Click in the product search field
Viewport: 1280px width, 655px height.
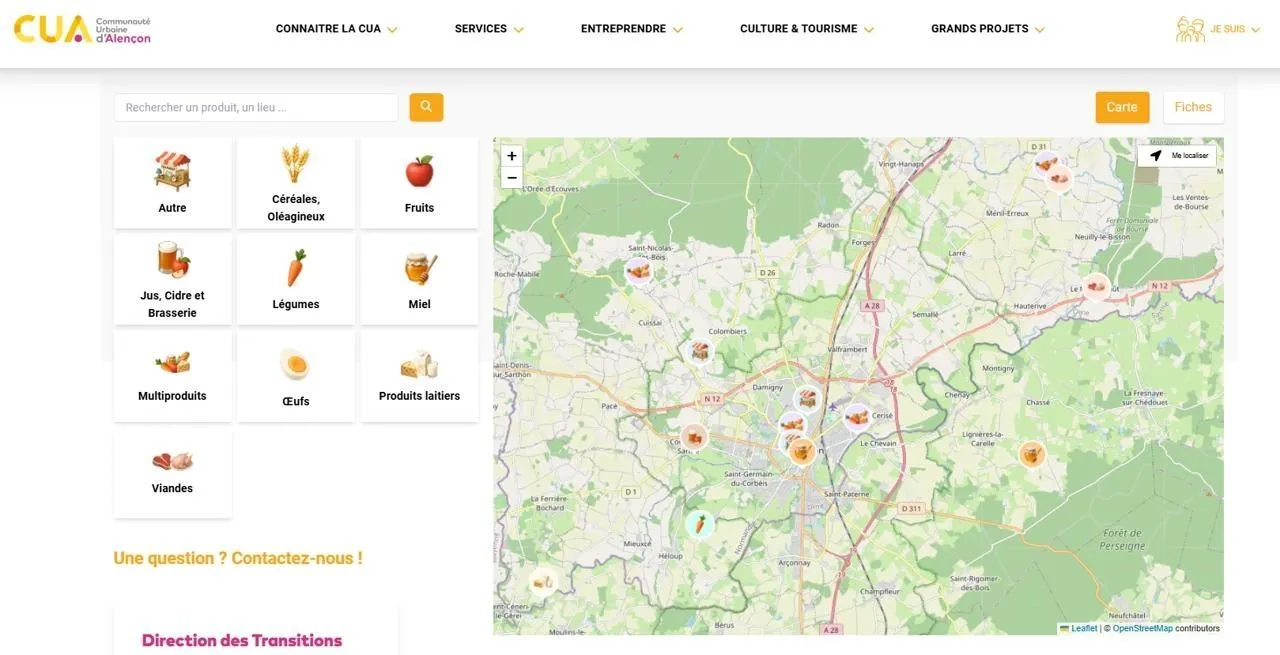256,107
